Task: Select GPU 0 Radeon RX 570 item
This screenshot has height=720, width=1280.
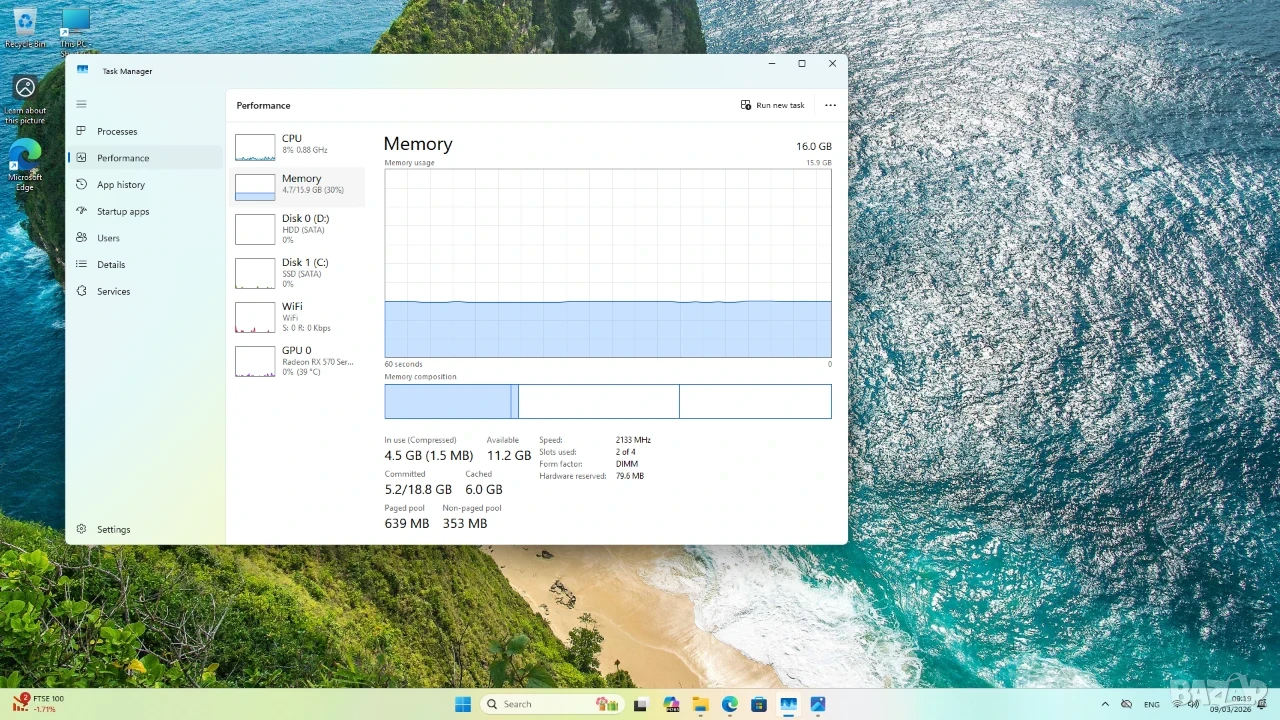Action: pos(299,361)
